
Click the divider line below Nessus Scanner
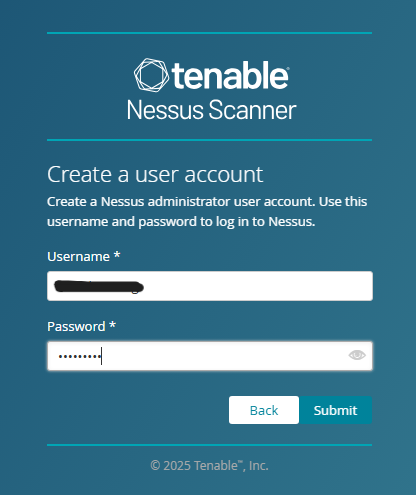pos(209,140)
